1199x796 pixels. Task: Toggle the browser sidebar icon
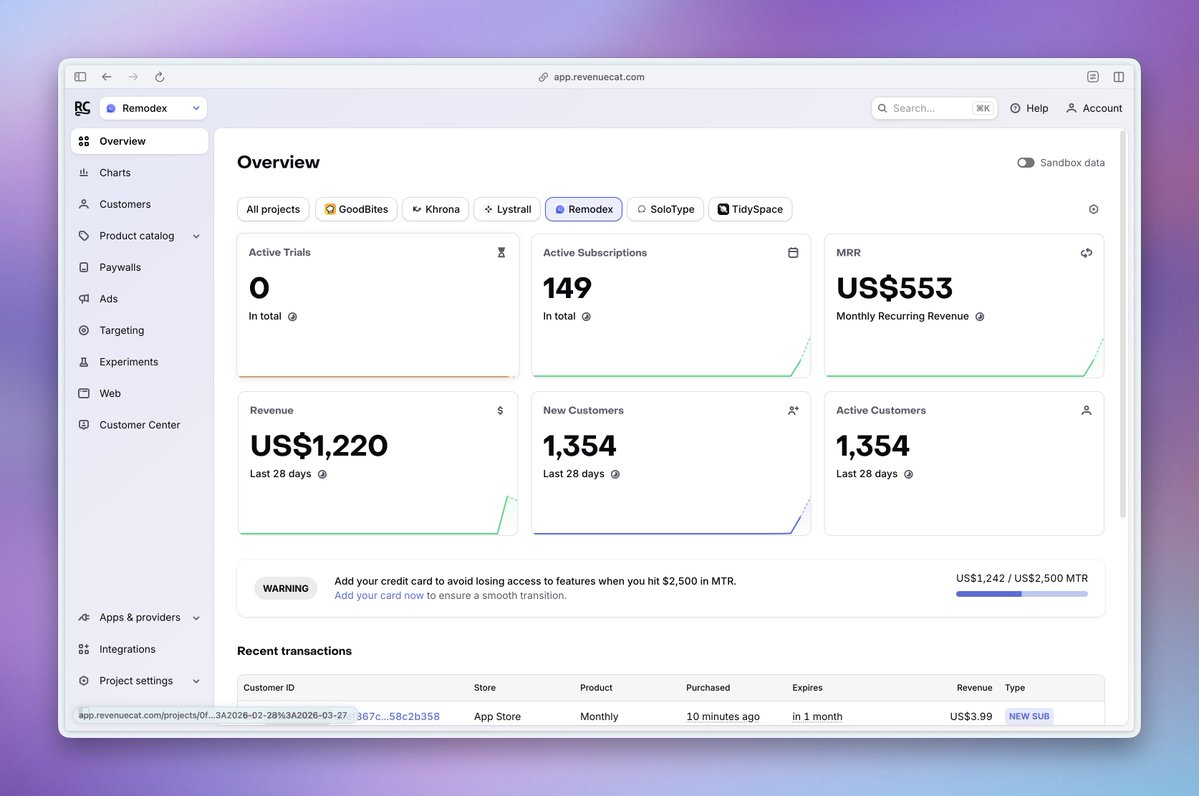pos(80,76)
